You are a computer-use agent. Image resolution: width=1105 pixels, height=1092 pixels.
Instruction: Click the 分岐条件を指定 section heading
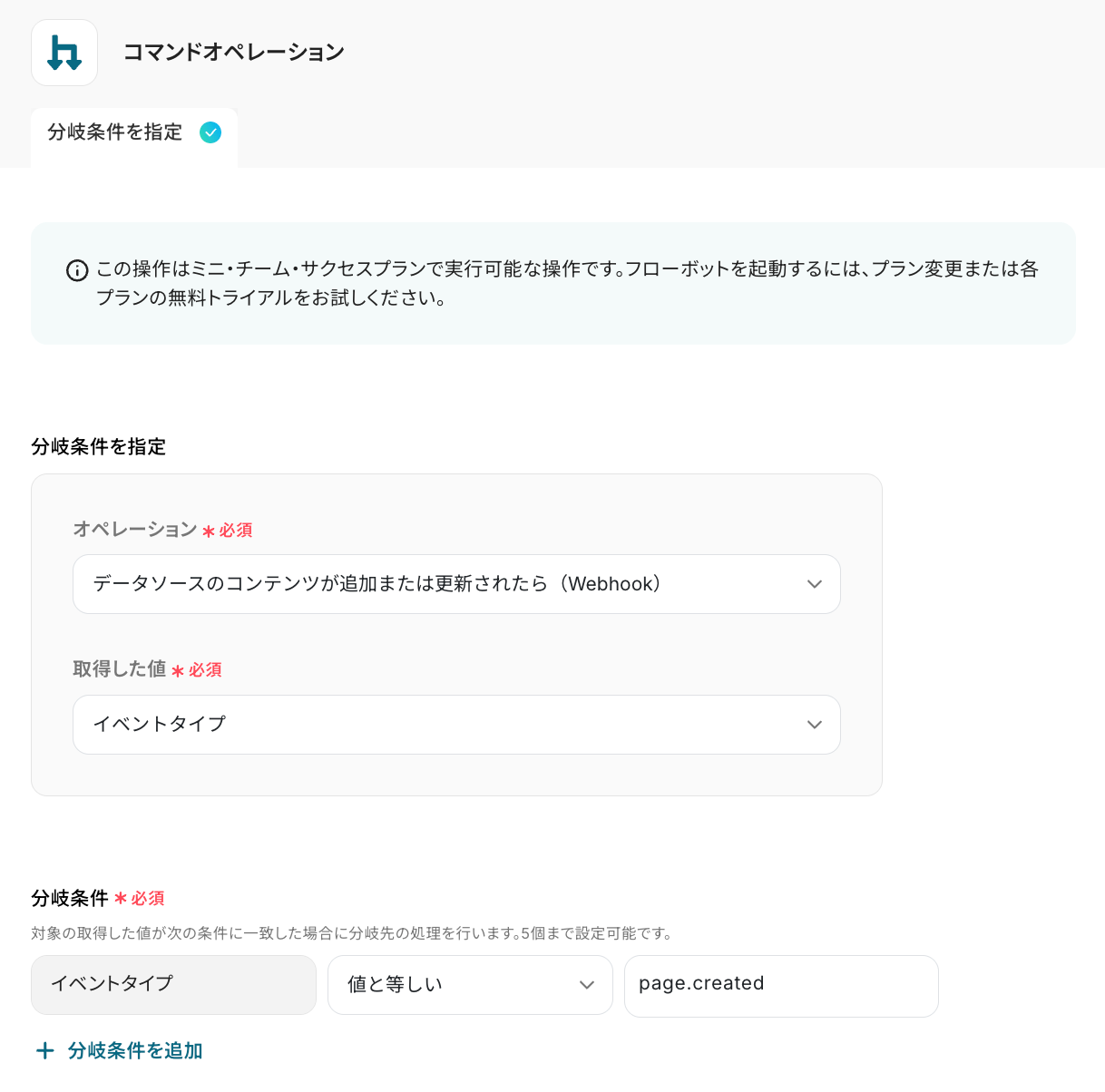click(99, 446)
